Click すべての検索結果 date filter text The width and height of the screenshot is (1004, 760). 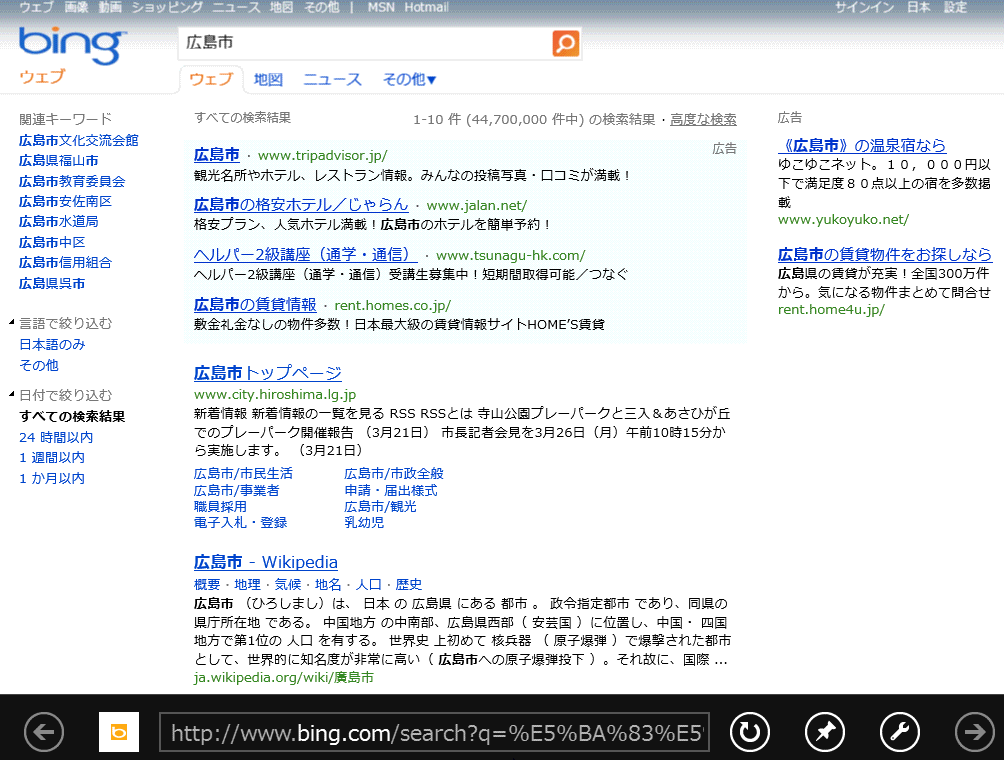72,416
